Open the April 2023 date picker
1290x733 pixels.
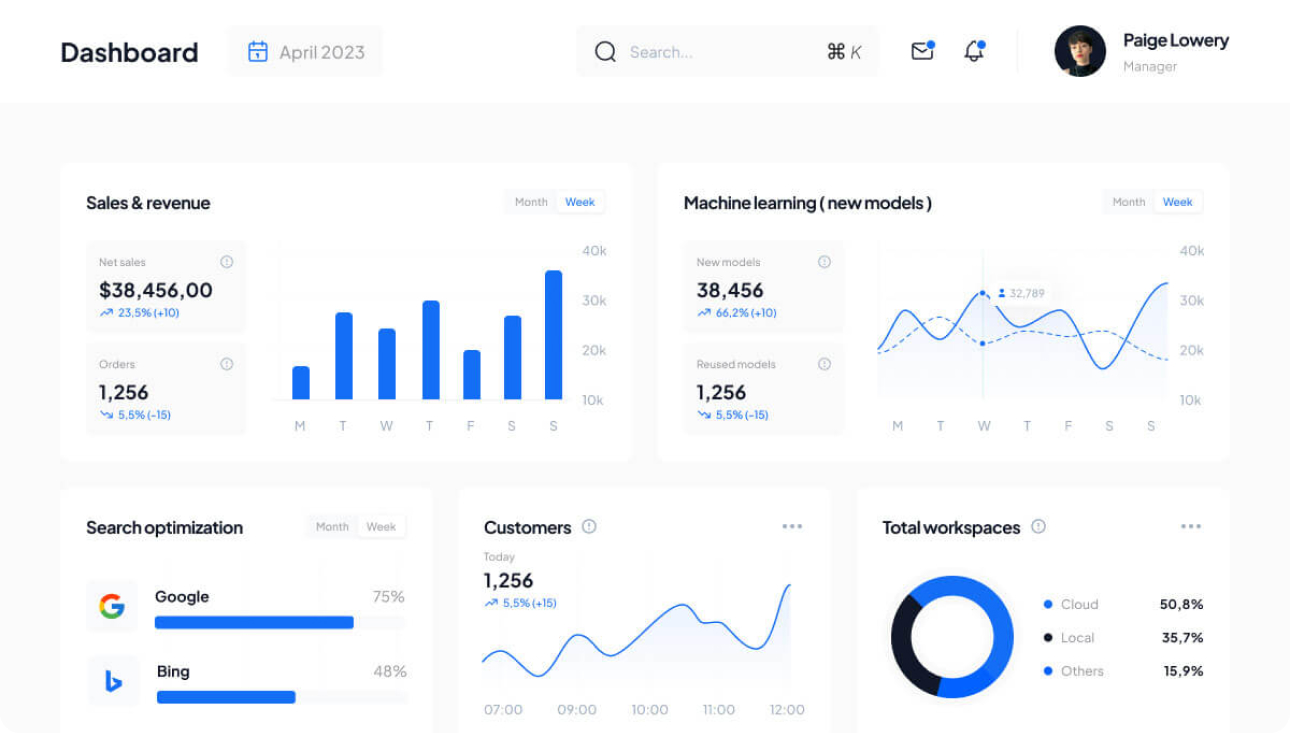click(306, 52)
